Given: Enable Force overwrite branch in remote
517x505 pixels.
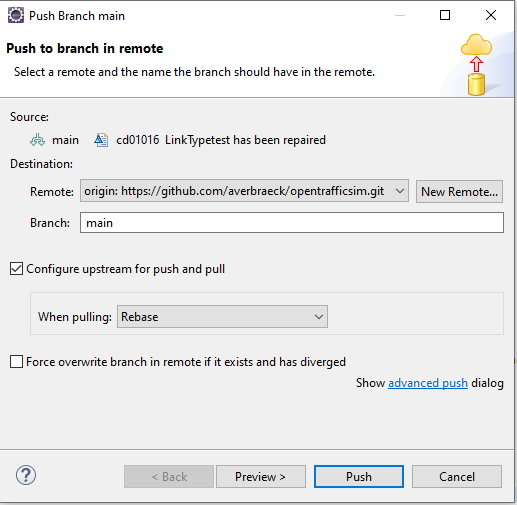Looking at the screenshot, I should 16,362.
